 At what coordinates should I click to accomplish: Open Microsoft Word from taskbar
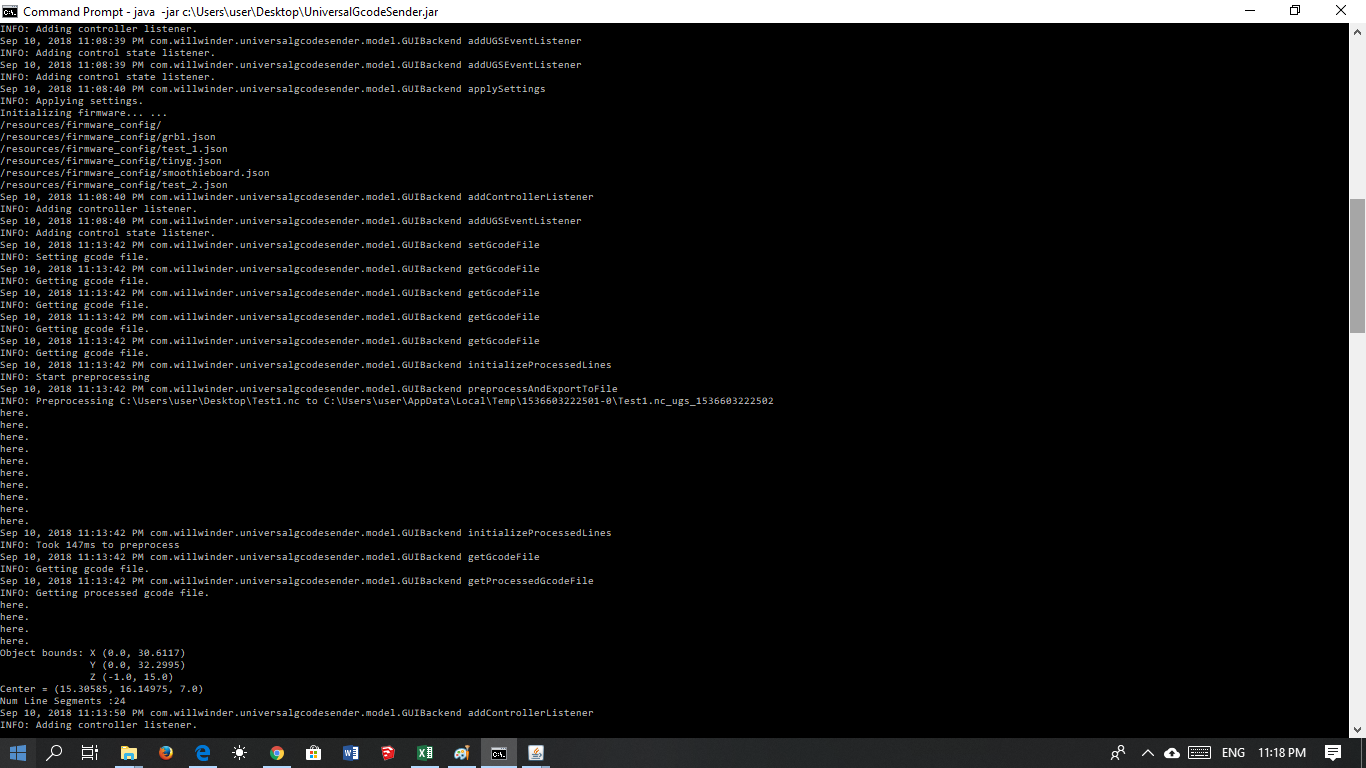pyautogui.click(x=350, y=753)
